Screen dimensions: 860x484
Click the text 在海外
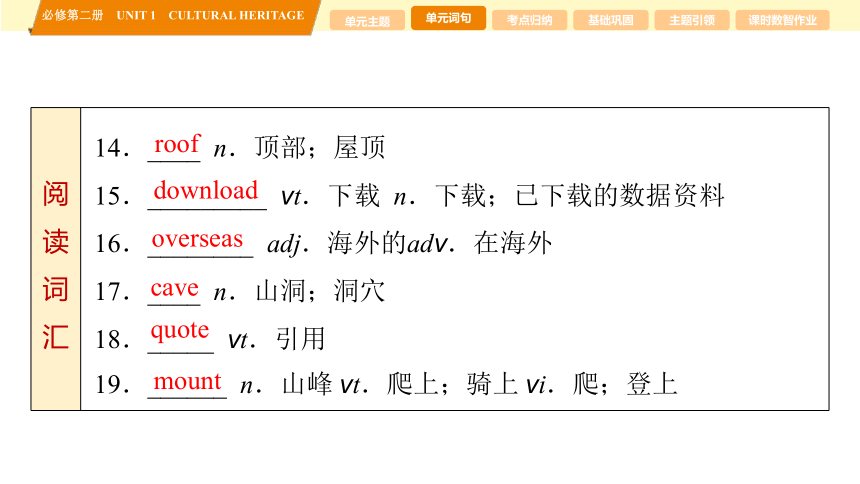[x=513, y=243]
